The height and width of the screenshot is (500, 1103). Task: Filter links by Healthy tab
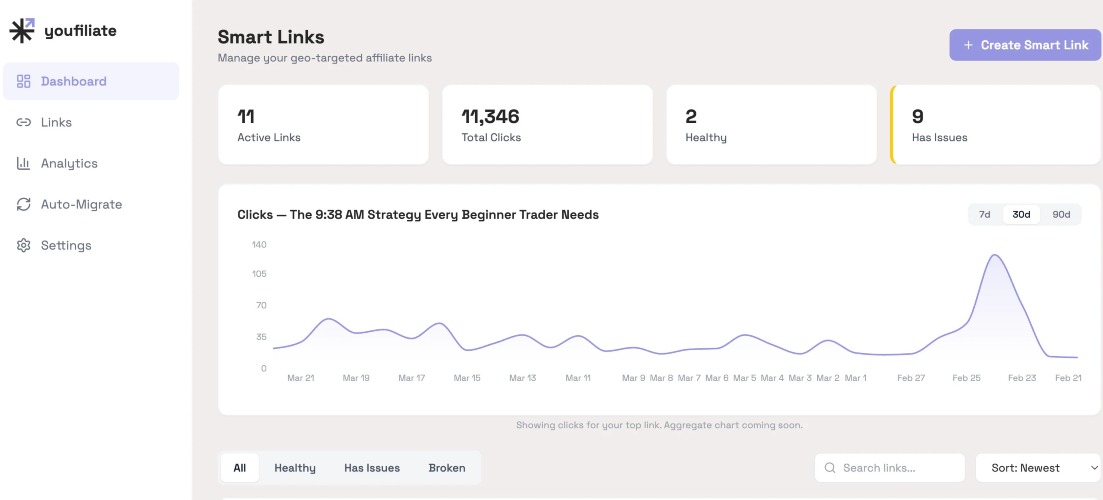click(295, 468)
